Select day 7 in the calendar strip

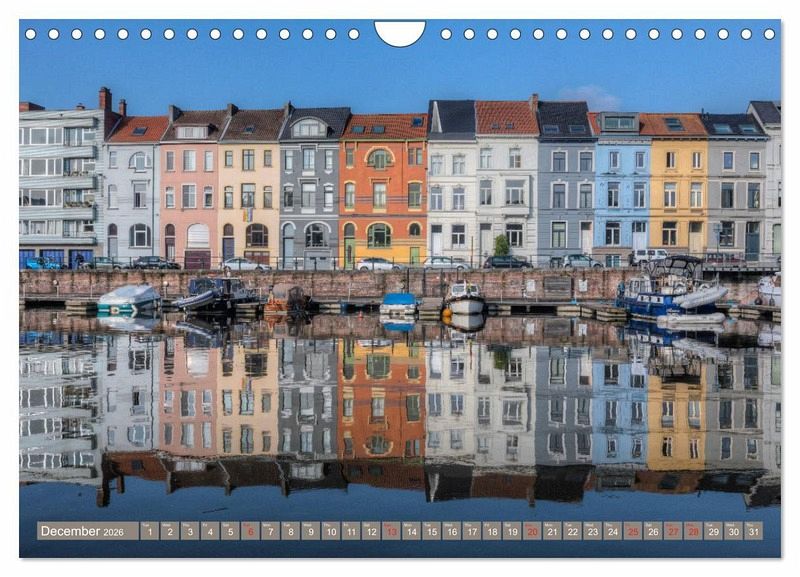tap(270, 531)
